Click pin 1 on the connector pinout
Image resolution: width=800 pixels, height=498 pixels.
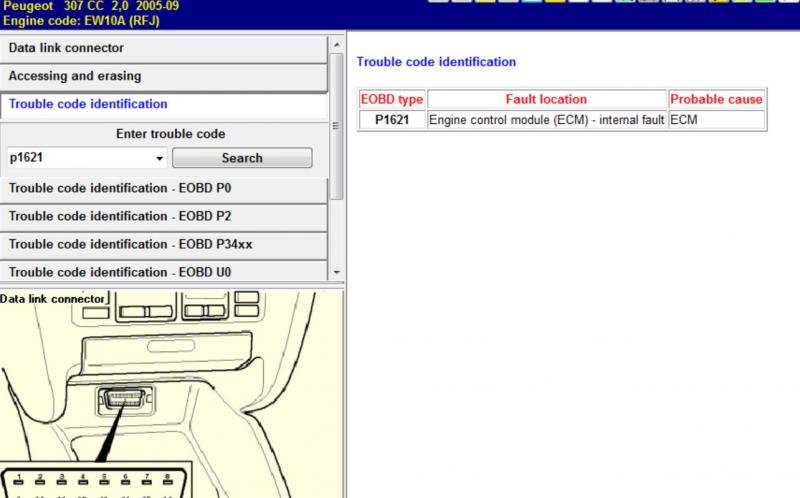(19, 478)
